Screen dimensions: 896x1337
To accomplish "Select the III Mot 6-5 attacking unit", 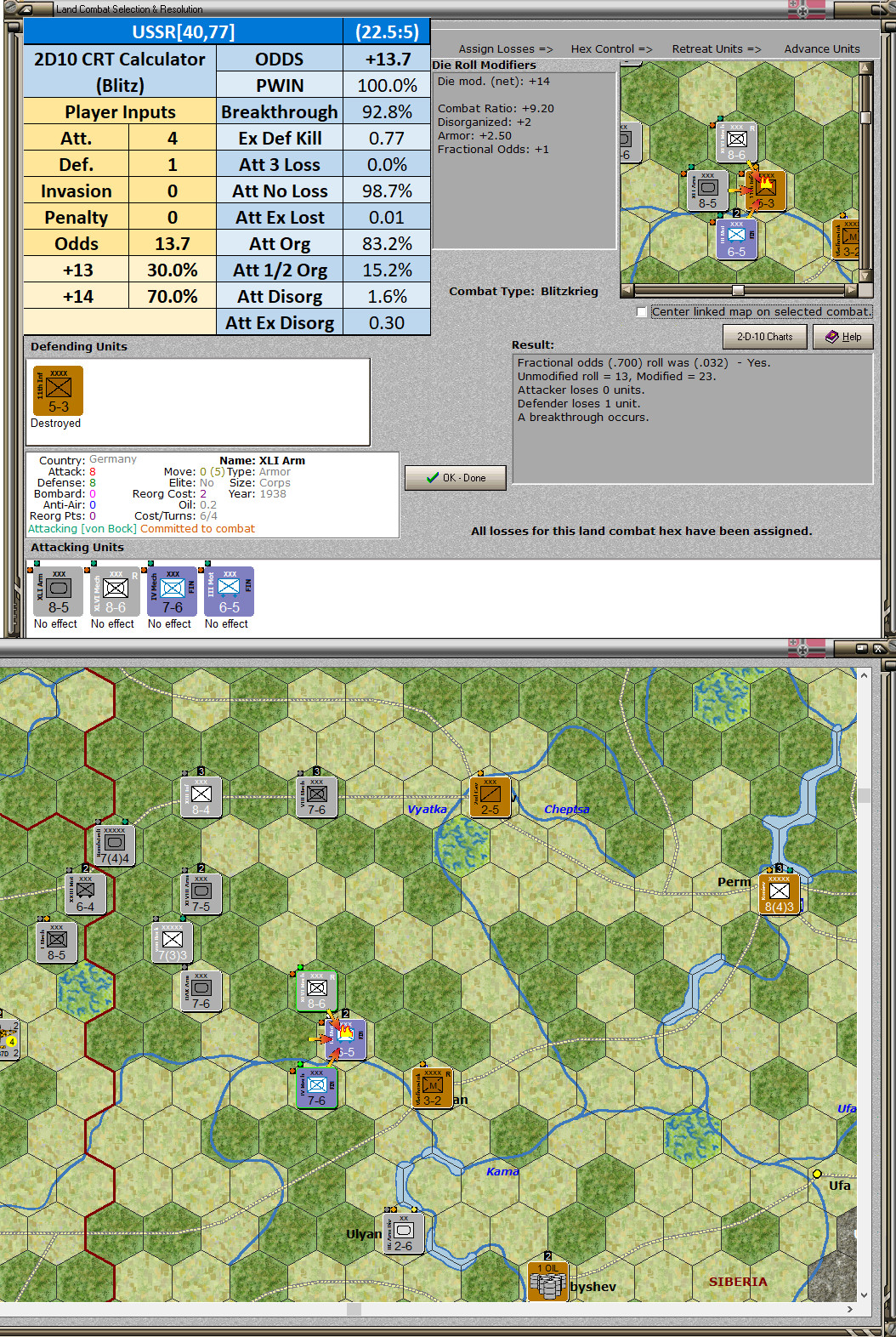I will [230, 591].
